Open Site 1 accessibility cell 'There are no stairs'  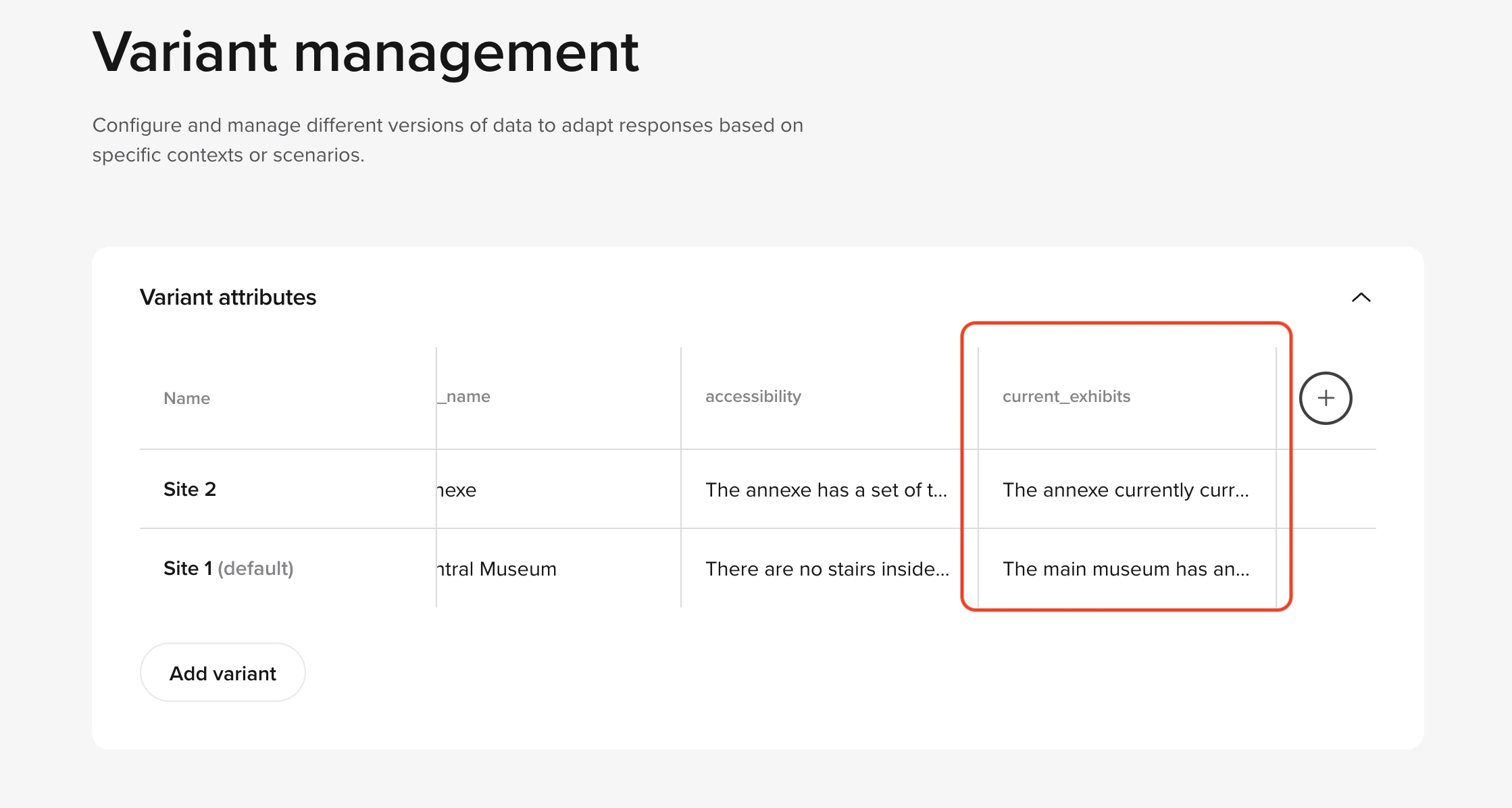[x=827, y=569]
